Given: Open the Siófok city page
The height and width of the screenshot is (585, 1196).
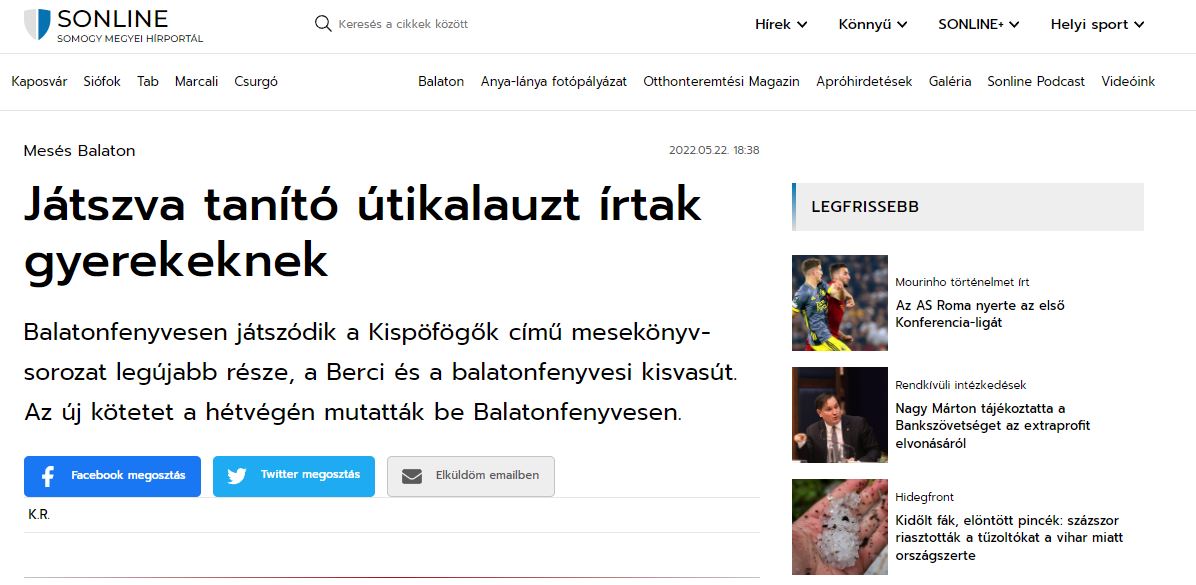Looking at the screenshot, I should (x=102, y=82).
